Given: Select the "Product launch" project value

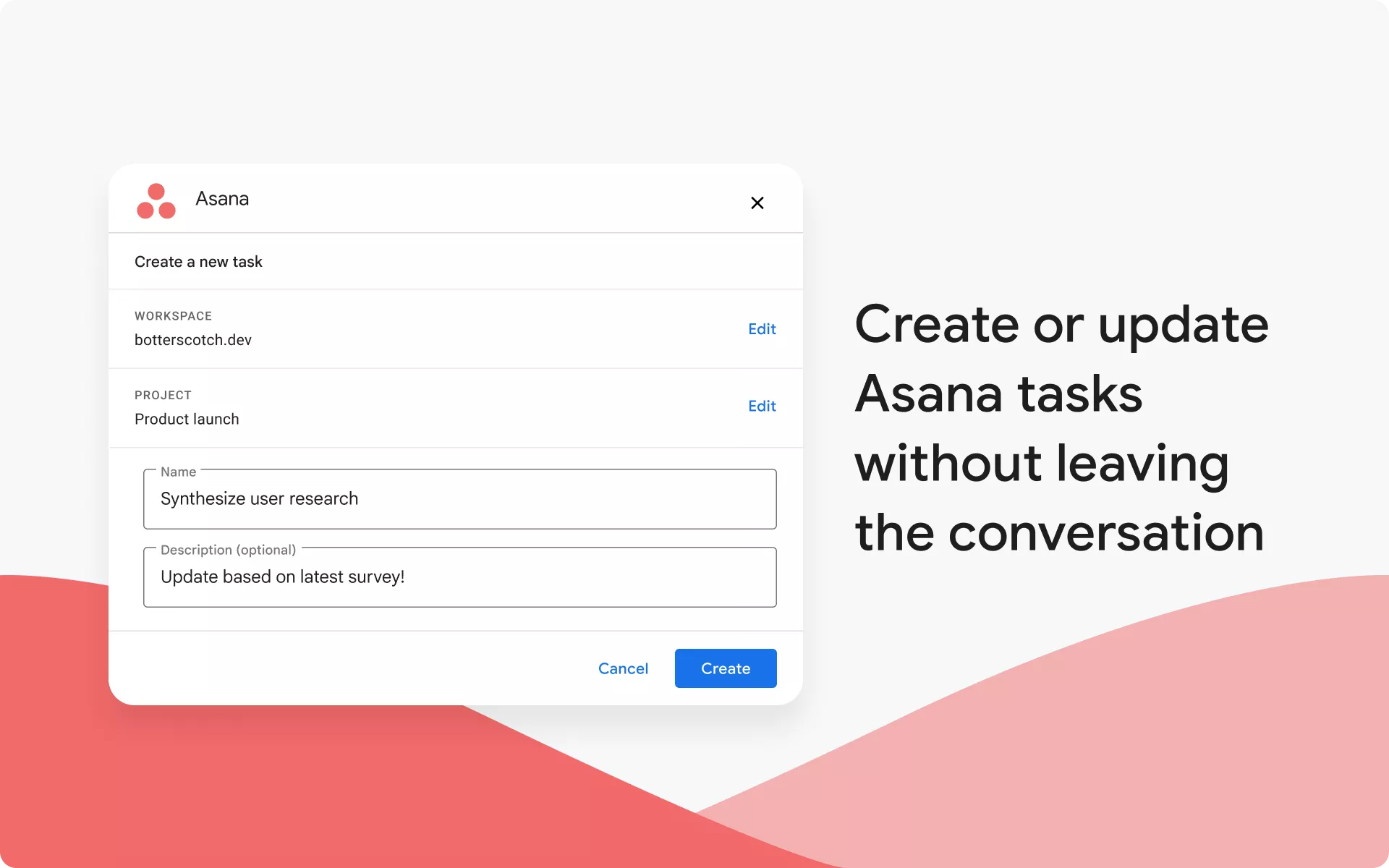Looking at the screenshot, I should click(187, 420).
